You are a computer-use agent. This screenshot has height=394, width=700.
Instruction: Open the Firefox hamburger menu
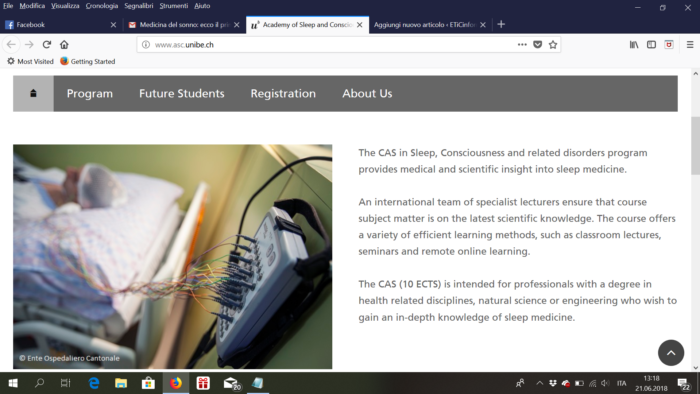(690, 45)
